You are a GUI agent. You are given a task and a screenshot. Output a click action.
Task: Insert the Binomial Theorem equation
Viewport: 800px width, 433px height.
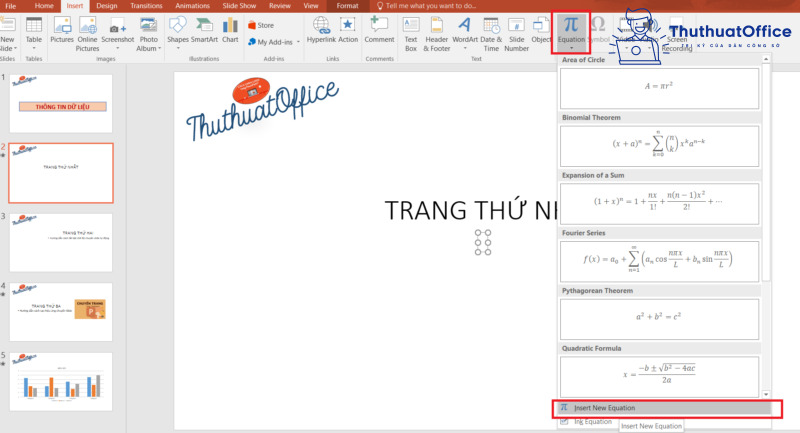(x=659, y=146)
